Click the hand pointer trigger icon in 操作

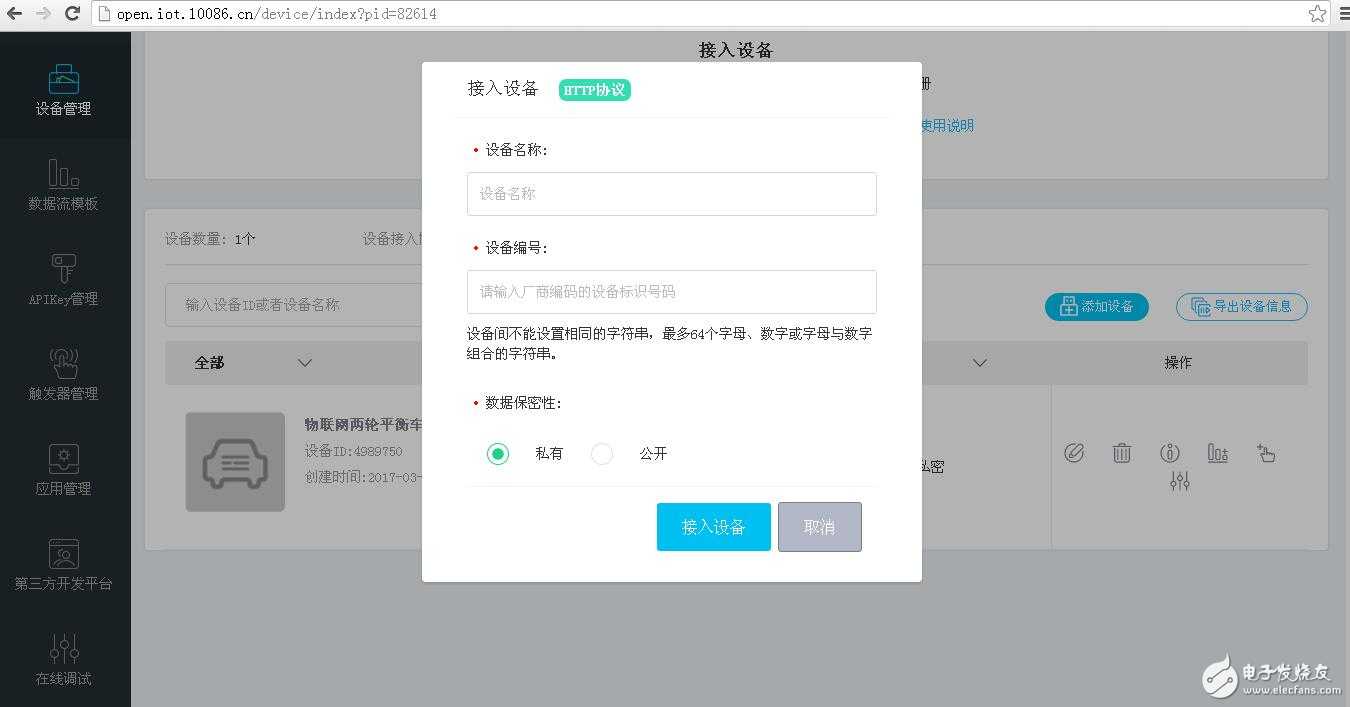[1266, 453]
